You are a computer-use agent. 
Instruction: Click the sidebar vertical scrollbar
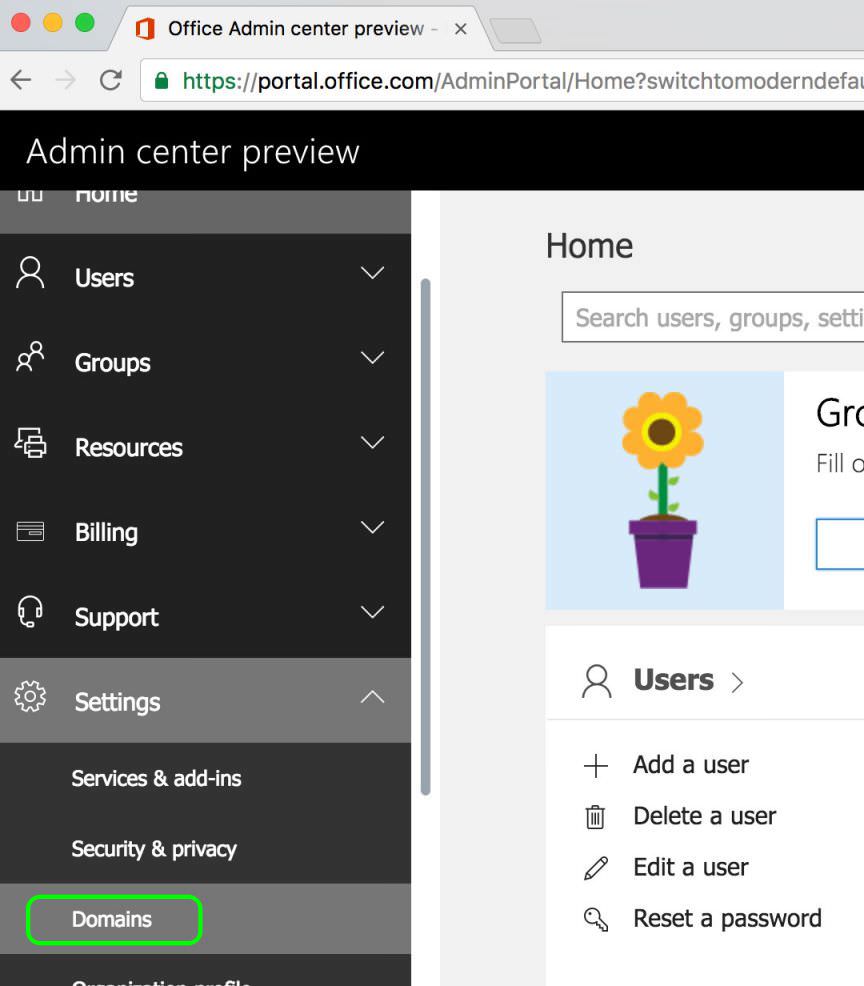pyautogui.click(x=426, y=537)
